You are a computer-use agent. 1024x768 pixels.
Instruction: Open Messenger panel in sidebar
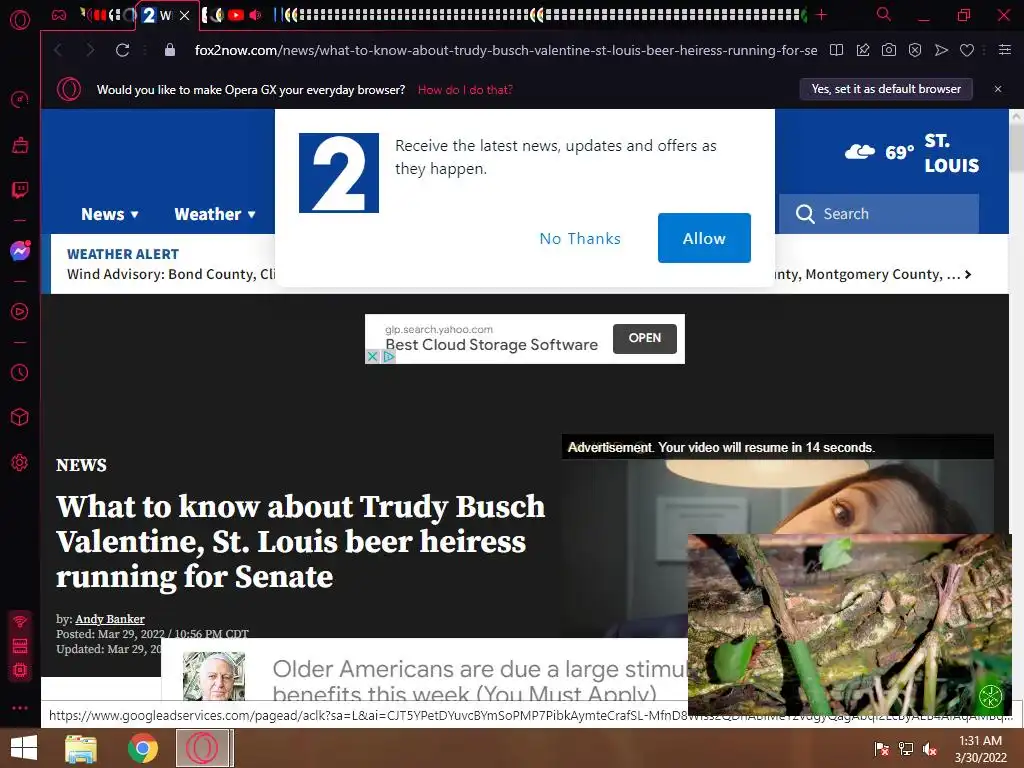(x=20, y=251)
